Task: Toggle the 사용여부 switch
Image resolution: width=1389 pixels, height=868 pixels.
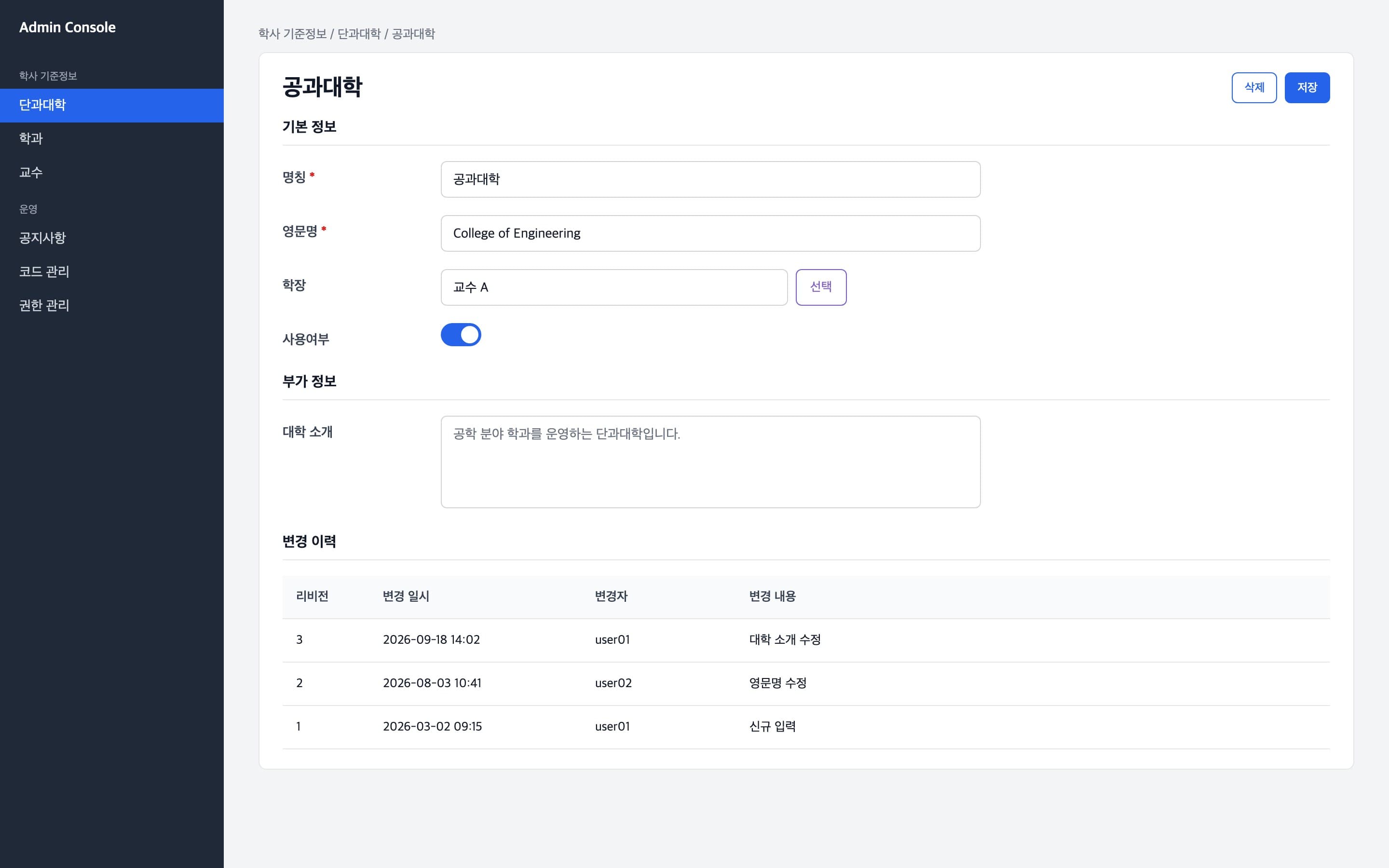Action: coord(460,335)
